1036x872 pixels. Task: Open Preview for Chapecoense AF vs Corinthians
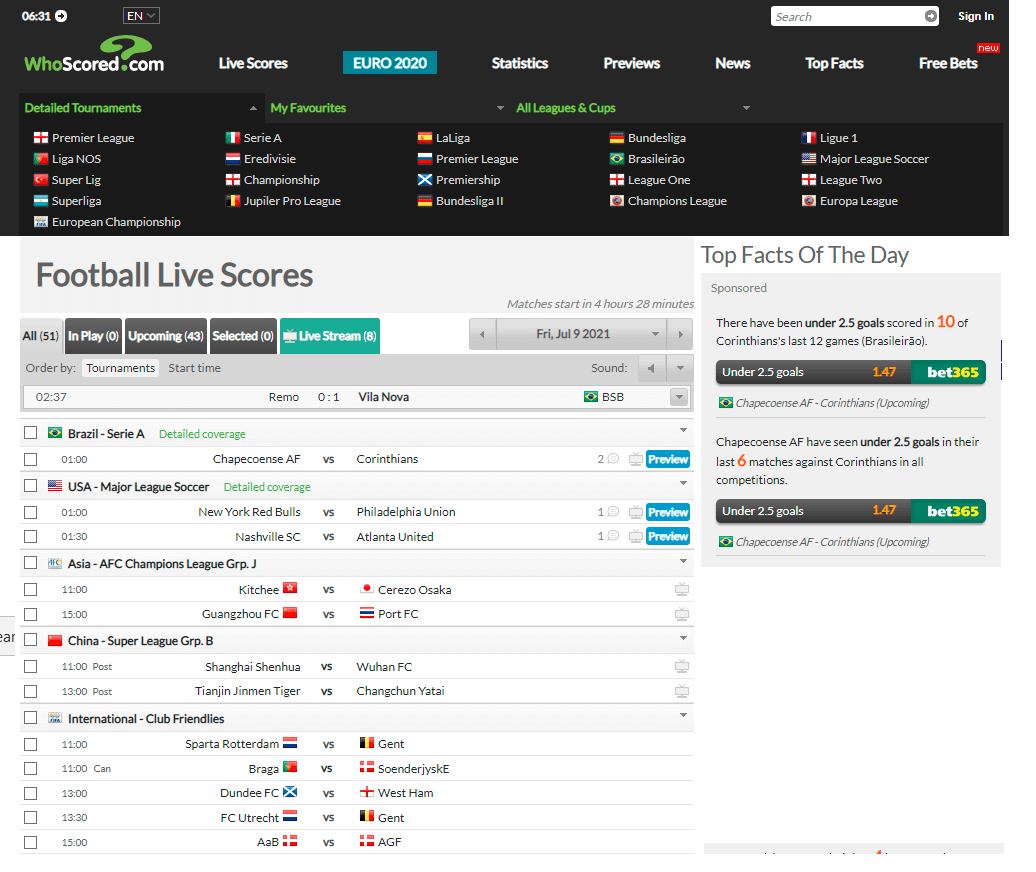[668, 459]
